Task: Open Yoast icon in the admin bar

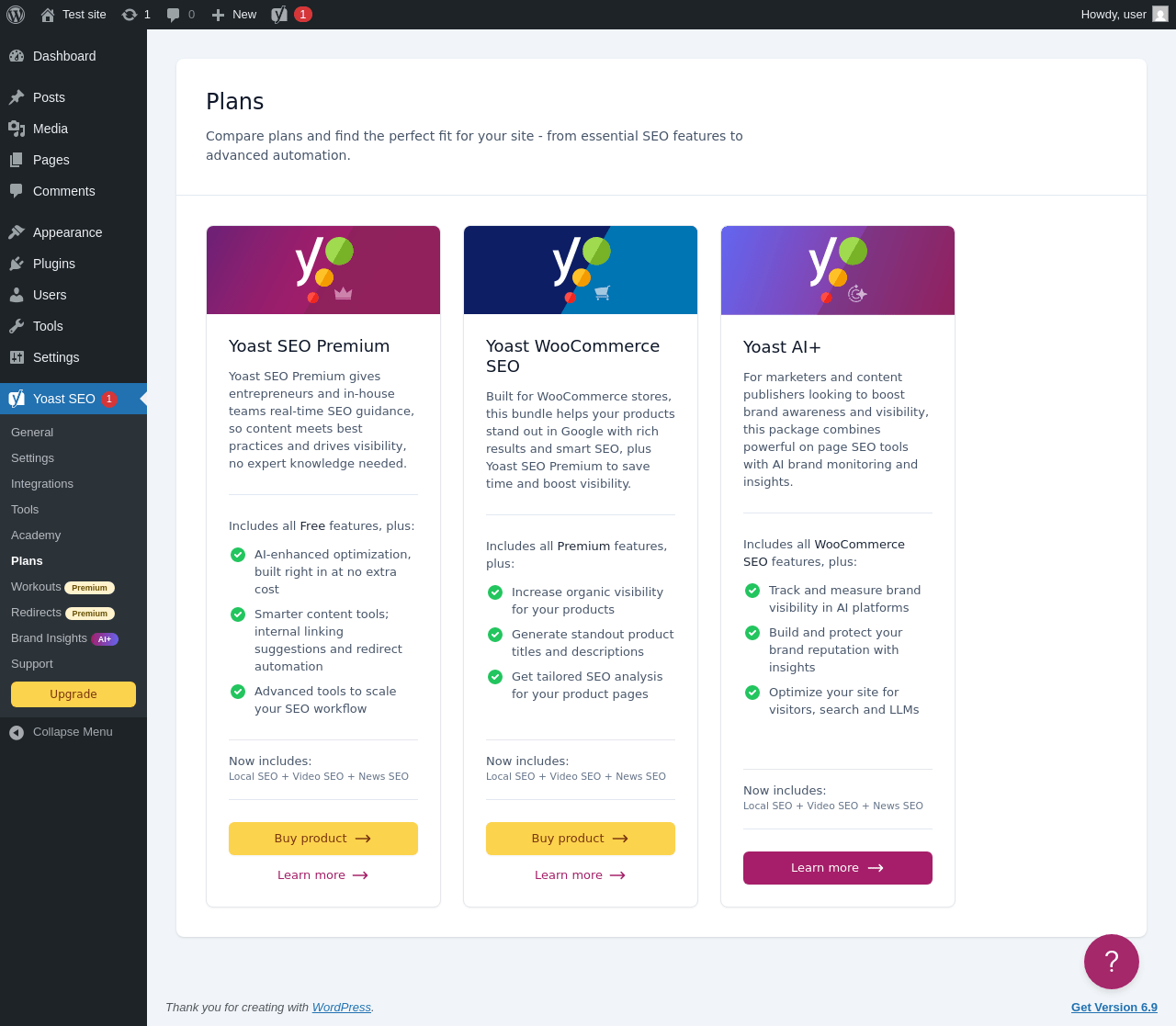Action: pyautogui.click(x=279, y=15)
